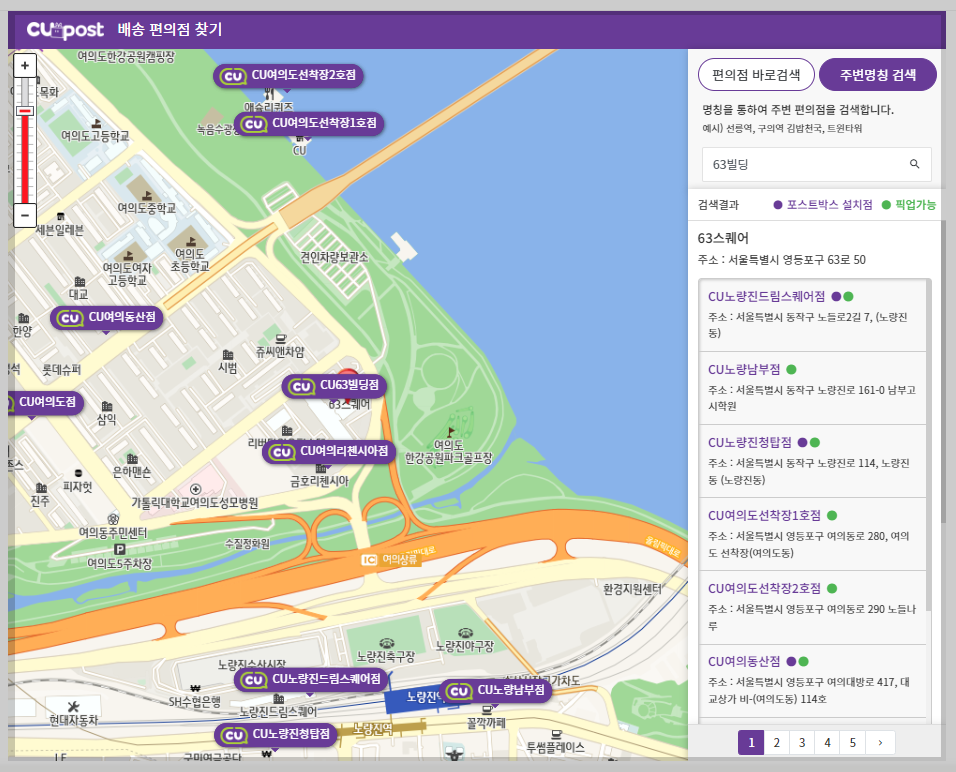Click the red location pin at 63스퀘어
The height and width of the screenshot is (772, 956).
tap(348, 373)
